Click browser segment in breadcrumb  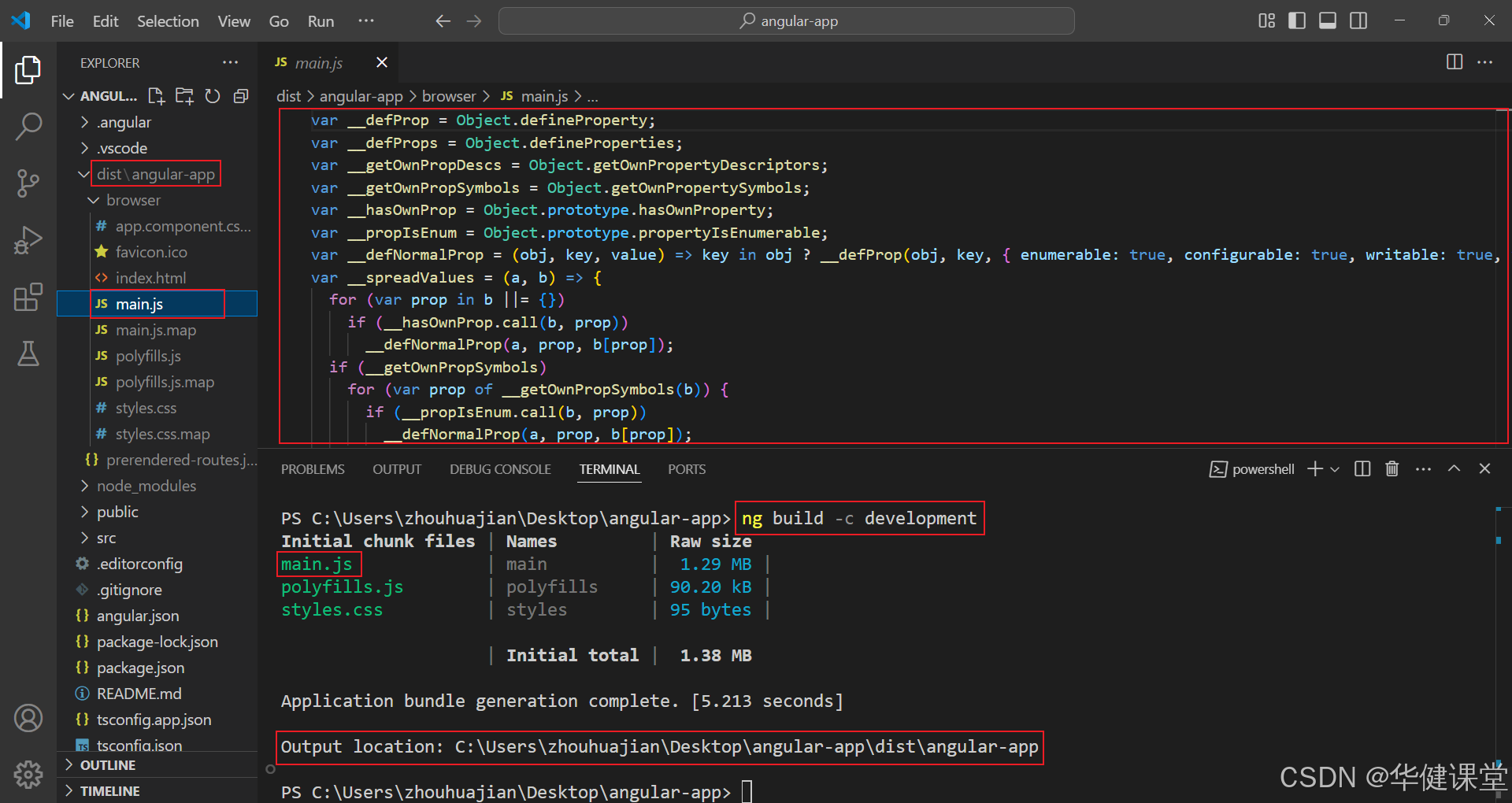pyautogui.click(x=449, y=96)
